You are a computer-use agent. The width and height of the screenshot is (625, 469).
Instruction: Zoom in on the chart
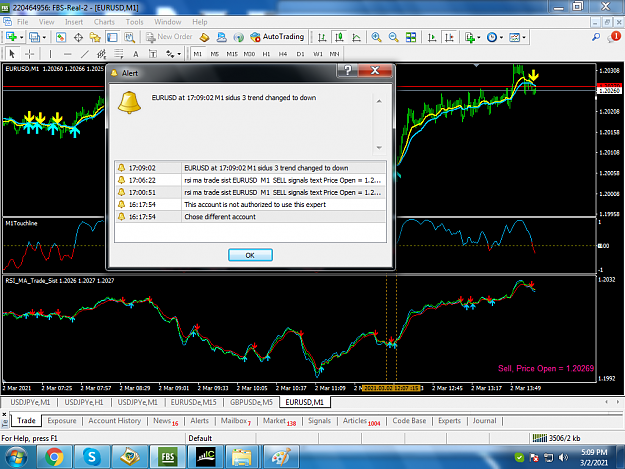pyautogui.click(x=376, y=37)
